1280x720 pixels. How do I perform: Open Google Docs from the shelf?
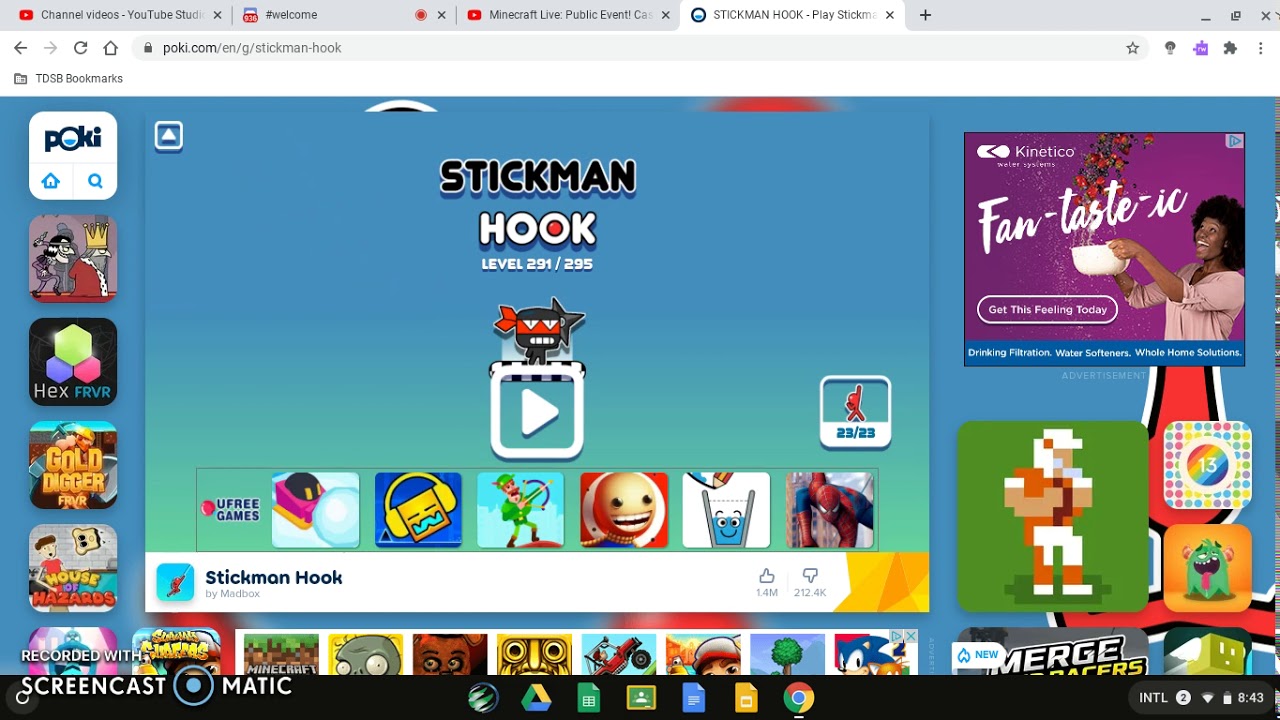pyautogui.click(x=694, y=698)
